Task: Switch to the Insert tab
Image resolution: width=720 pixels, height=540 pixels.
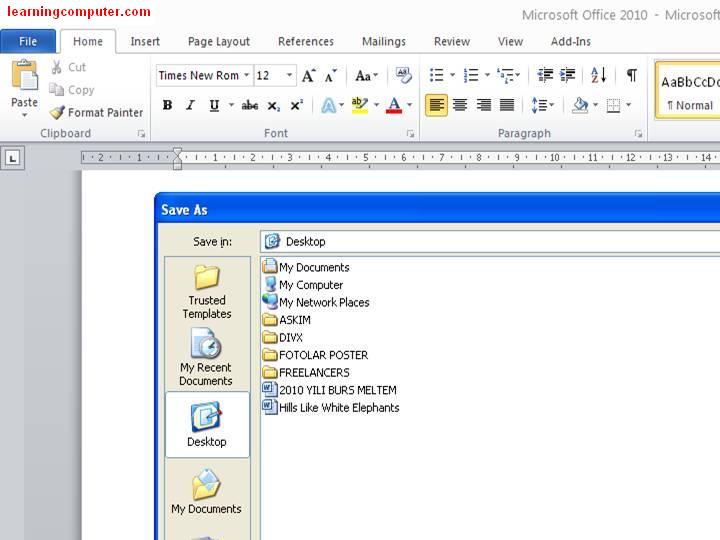Action: [x=145, y=42]
